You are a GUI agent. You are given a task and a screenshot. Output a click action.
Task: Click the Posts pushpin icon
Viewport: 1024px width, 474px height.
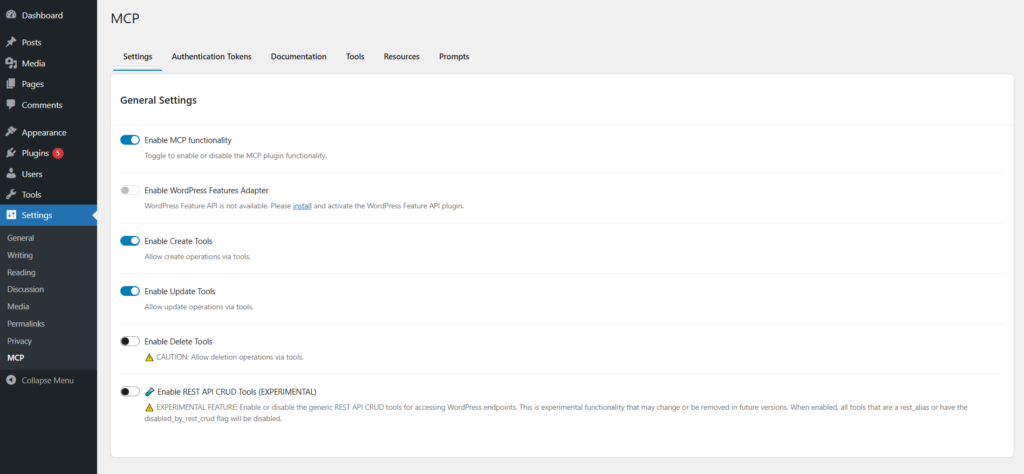pyautogui.click(x=11, y=42)
